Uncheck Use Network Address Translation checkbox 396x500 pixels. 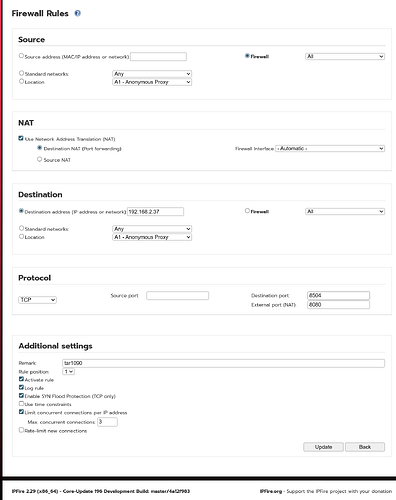click(x=21, y=138)
